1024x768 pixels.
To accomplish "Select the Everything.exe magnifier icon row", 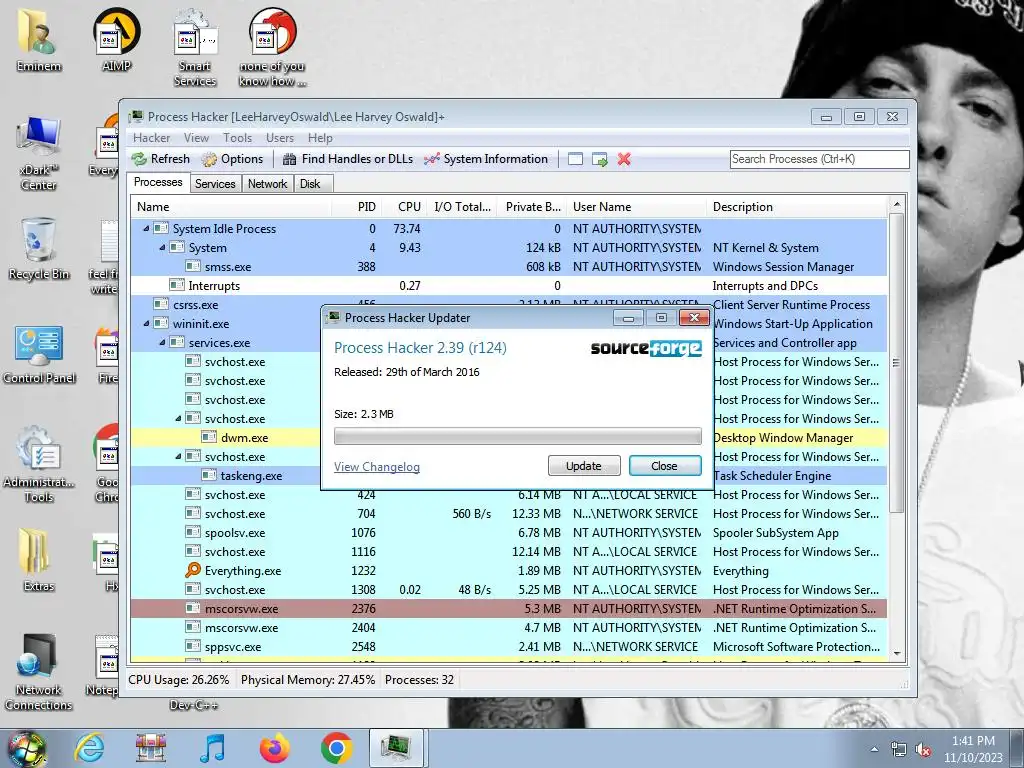I will click(509, 571).
